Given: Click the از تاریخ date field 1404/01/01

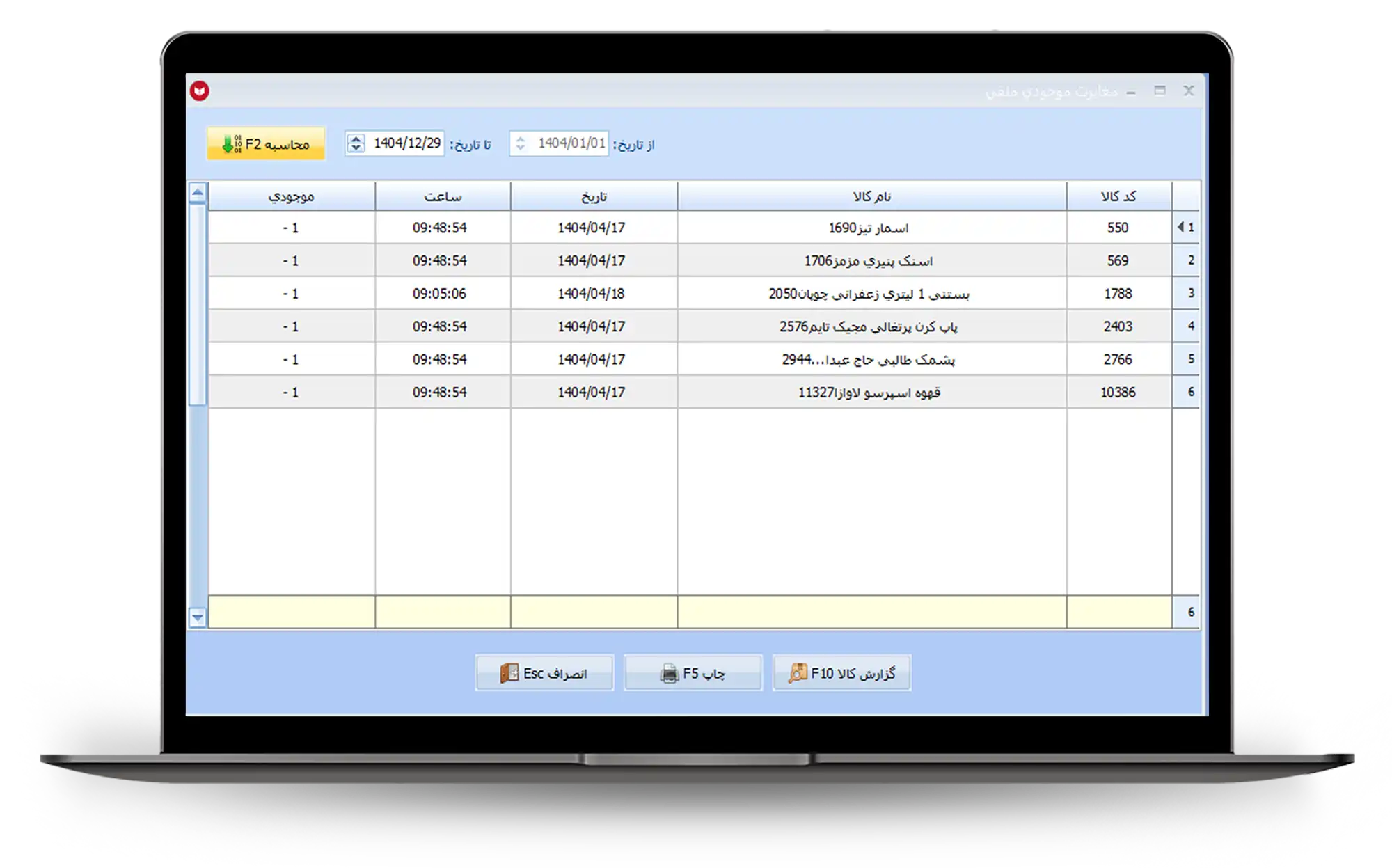Looking at the screenshot, I should (x=571, y=143).
